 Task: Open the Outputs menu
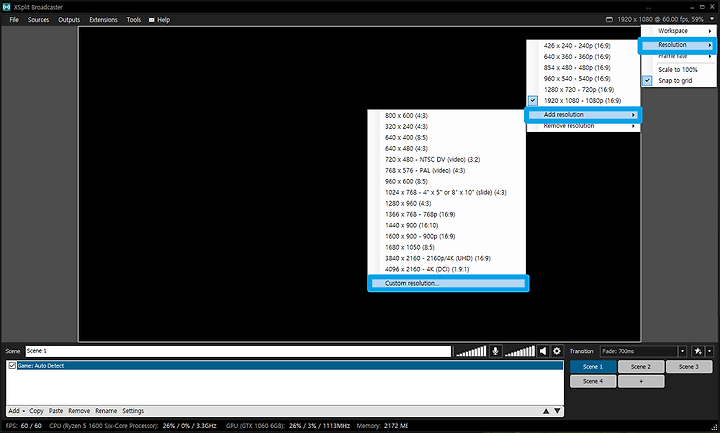(69, 20)
